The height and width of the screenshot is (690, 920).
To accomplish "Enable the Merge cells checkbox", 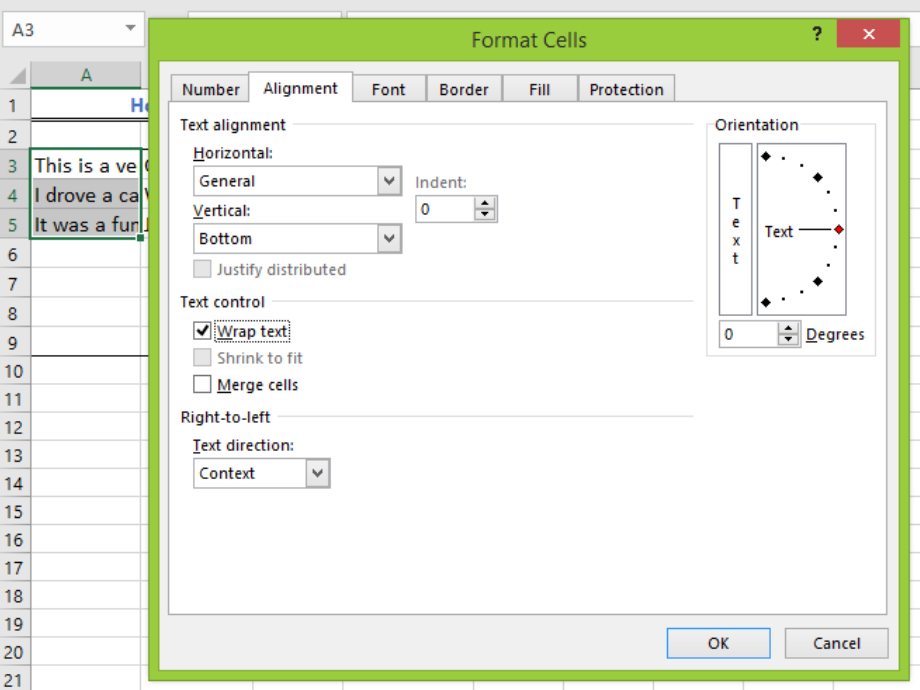I will coord(201,384).
